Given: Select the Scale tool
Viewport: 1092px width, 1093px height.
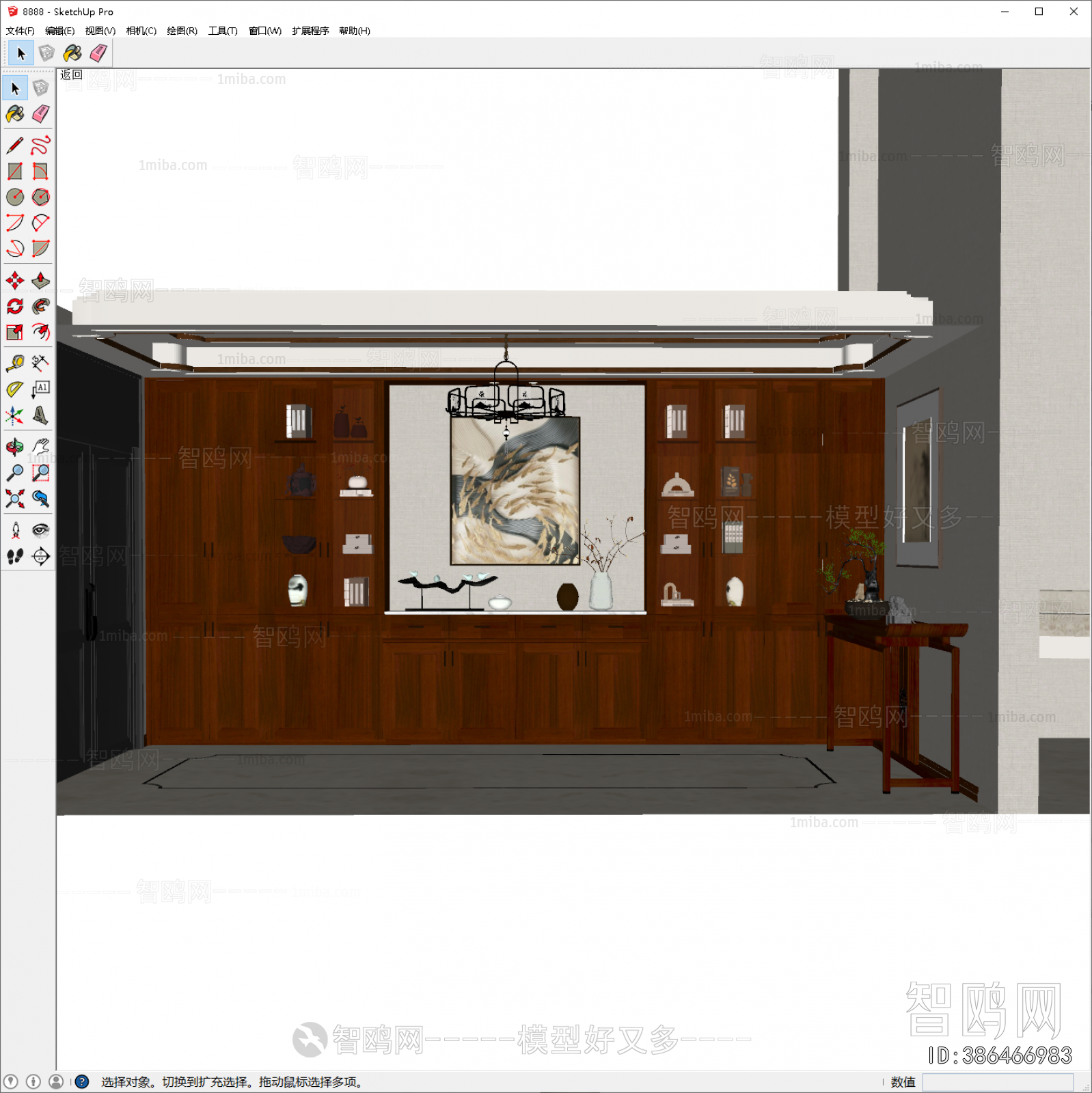Looking at the screenshot, I should (x=16, y=332).
